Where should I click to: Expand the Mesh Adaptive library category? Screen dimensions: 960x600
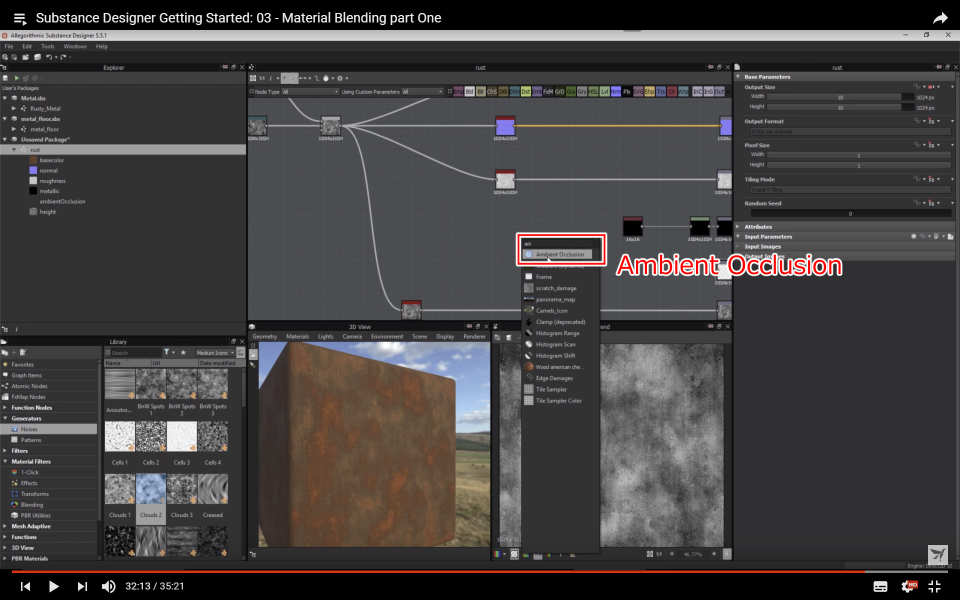[6, 527]
